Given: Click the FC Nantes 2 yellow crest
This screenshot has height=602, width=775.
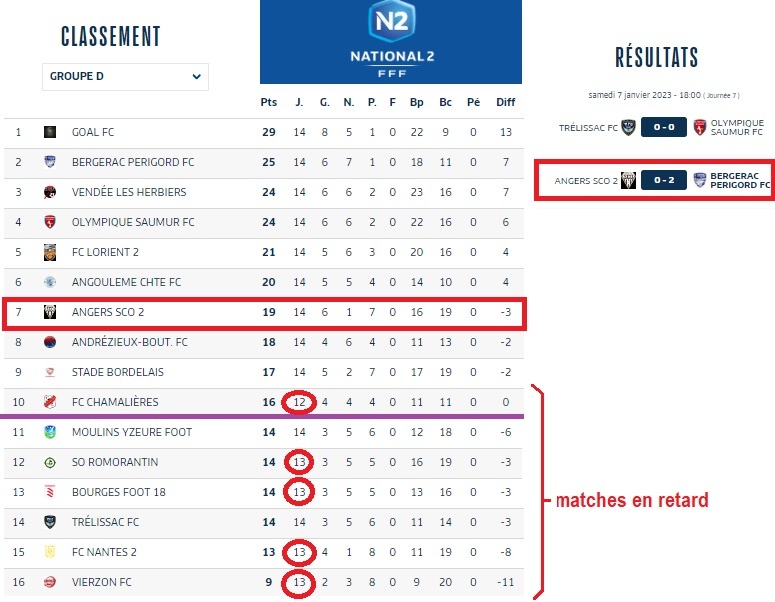Looking at the screenshot, I should [x=50, y=552].
